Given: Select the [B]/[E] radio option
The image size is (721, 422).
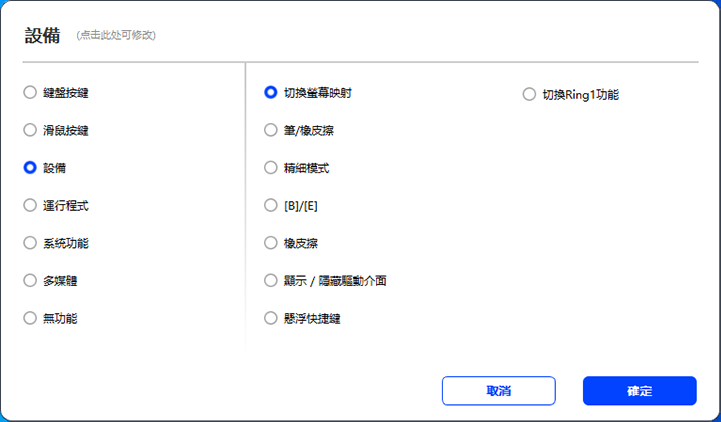Looking at the screenshot, I should (270, 205).
